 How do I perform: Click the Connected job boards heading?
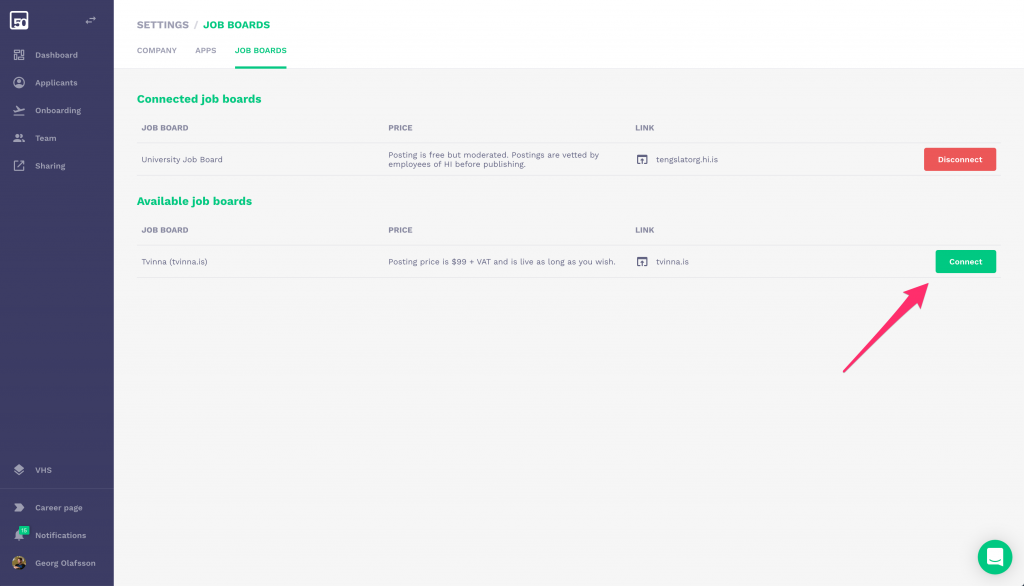[199, 99]
